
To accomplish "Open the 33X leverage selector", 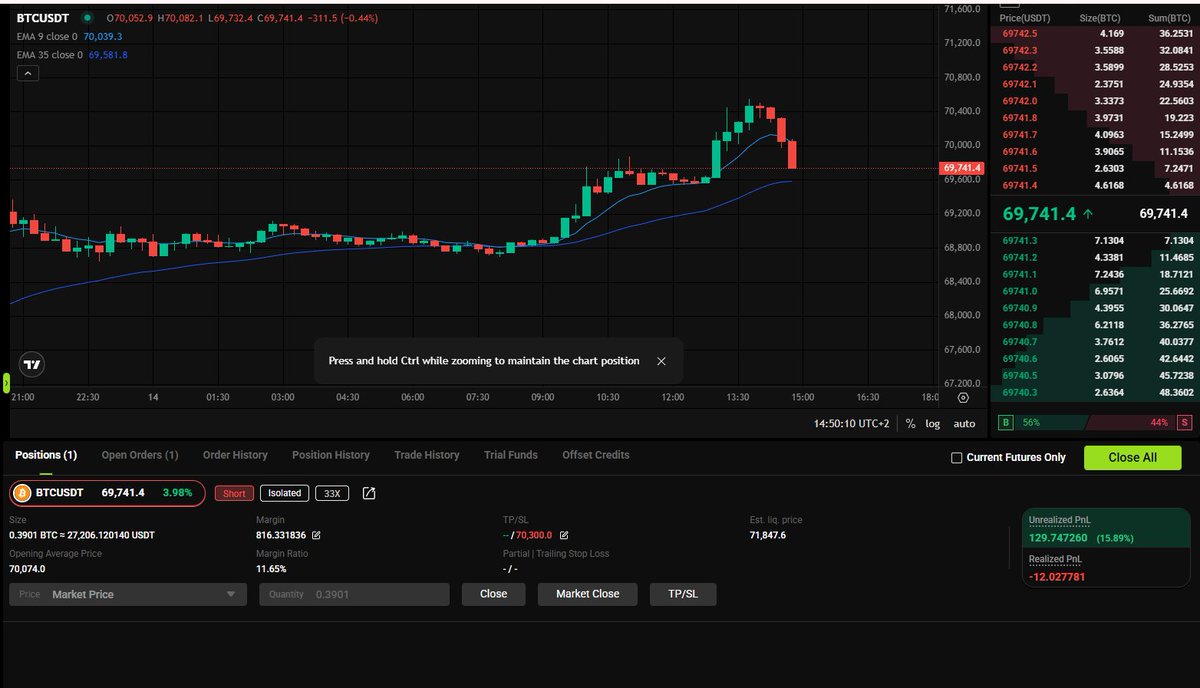I will 332,493.
